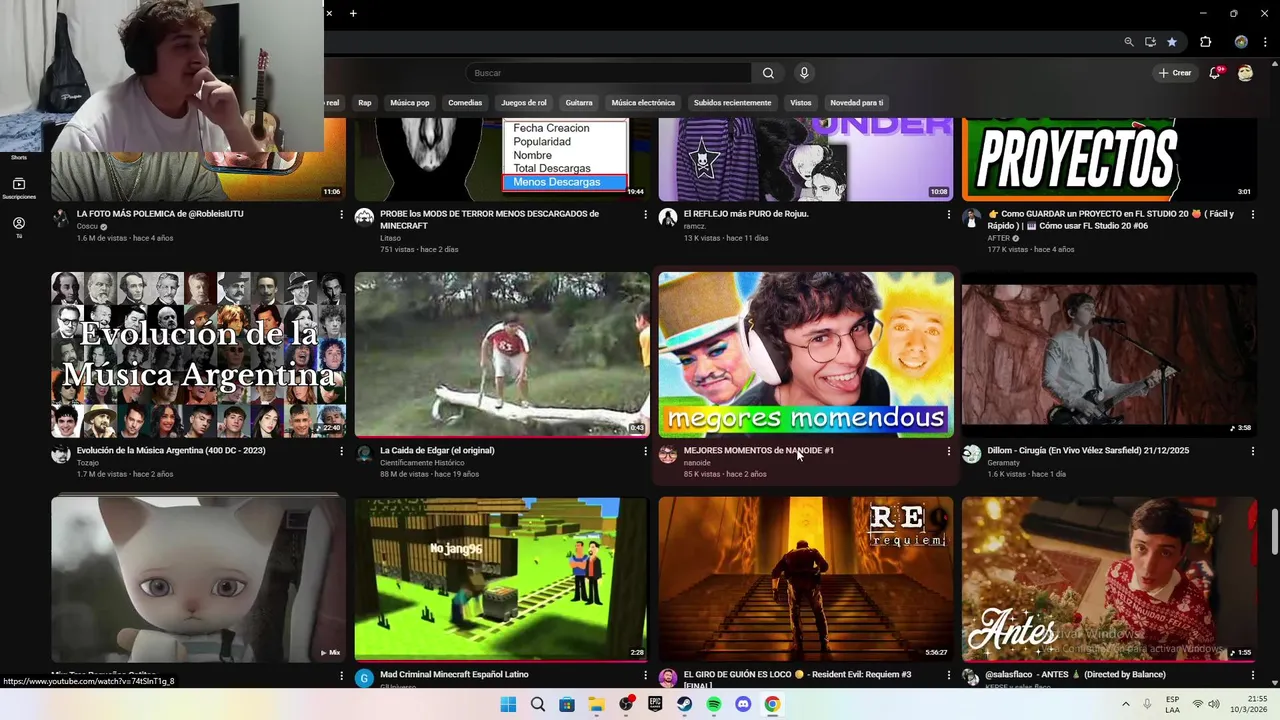Open Cientificamente Histórico channel avatar
The width and height of the screenshot is (1280, 720).
click(365, 455)
